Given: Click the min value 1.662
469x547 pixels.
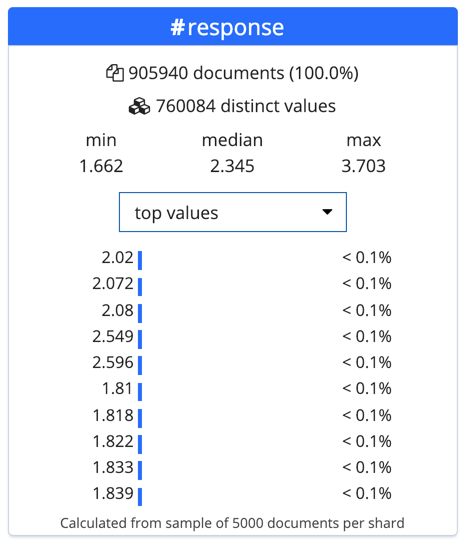Looking at the screenshot, I should coord(101,166).
